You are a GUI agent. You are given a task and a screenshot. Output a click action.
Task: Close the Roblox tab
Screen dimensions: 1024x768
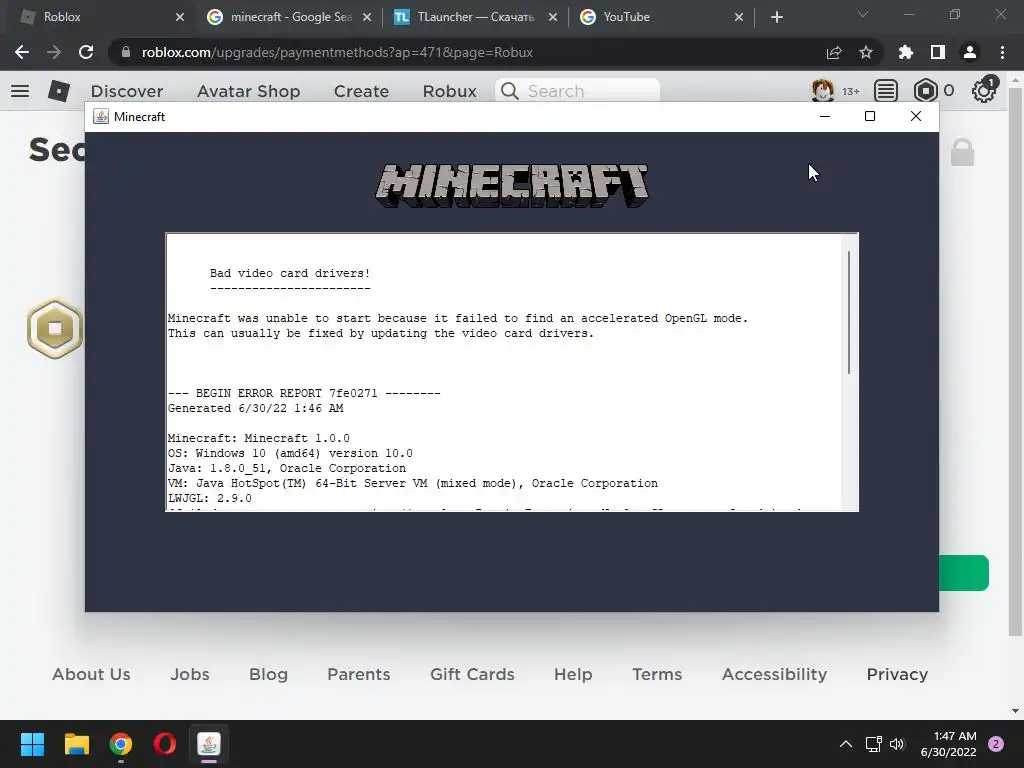[180, 17]
